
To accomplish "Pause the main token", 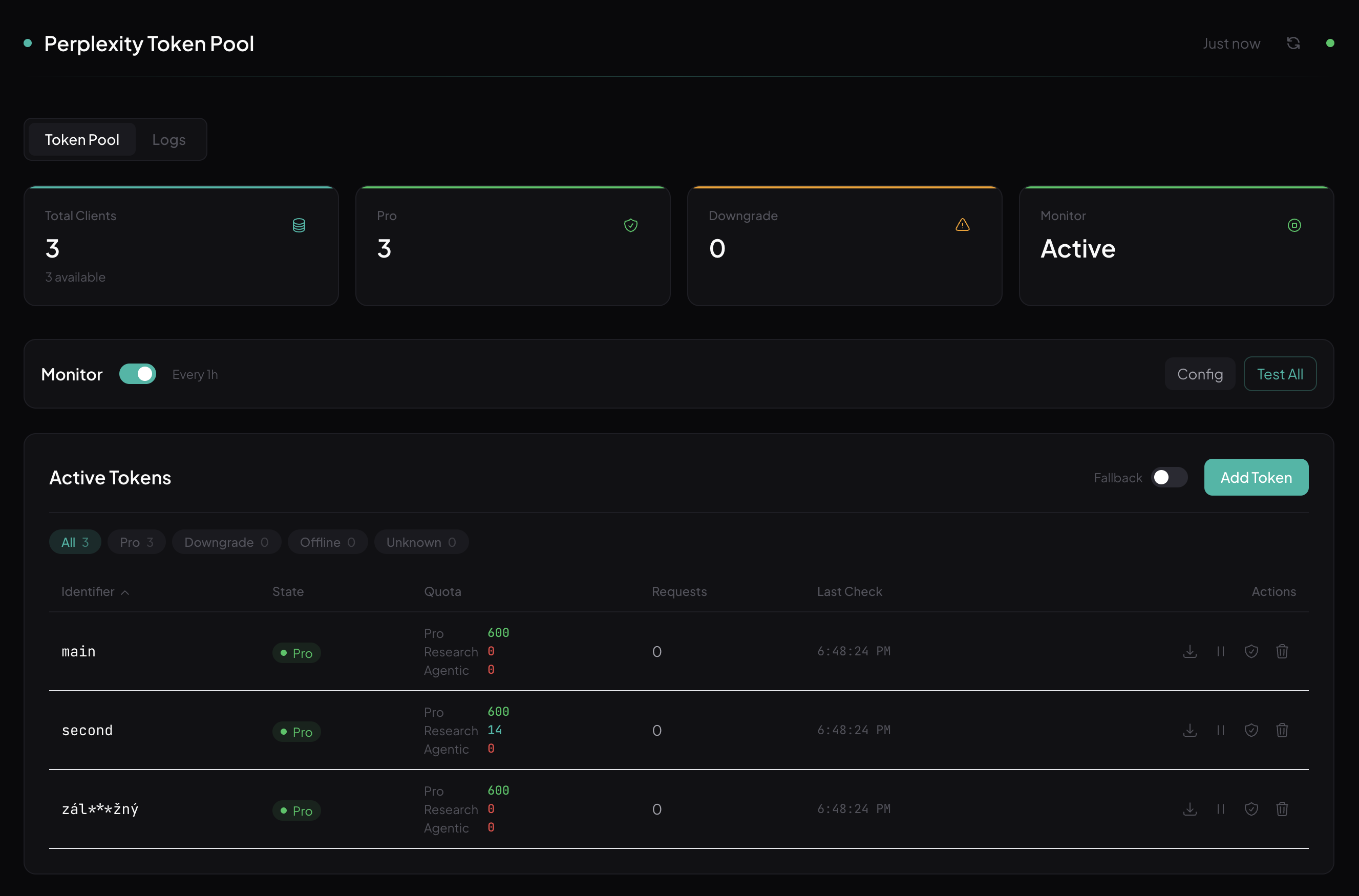I will click(x=1221, y=651).
